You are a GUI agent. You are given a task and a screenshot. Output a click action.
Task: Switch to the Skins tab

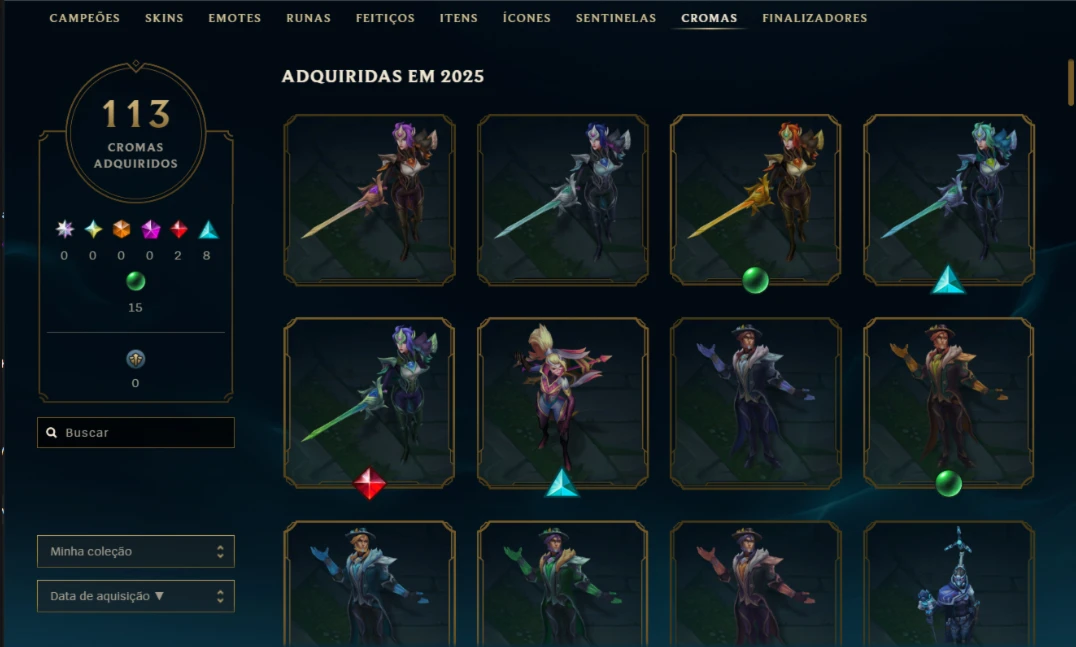click(x=164, y=18)
